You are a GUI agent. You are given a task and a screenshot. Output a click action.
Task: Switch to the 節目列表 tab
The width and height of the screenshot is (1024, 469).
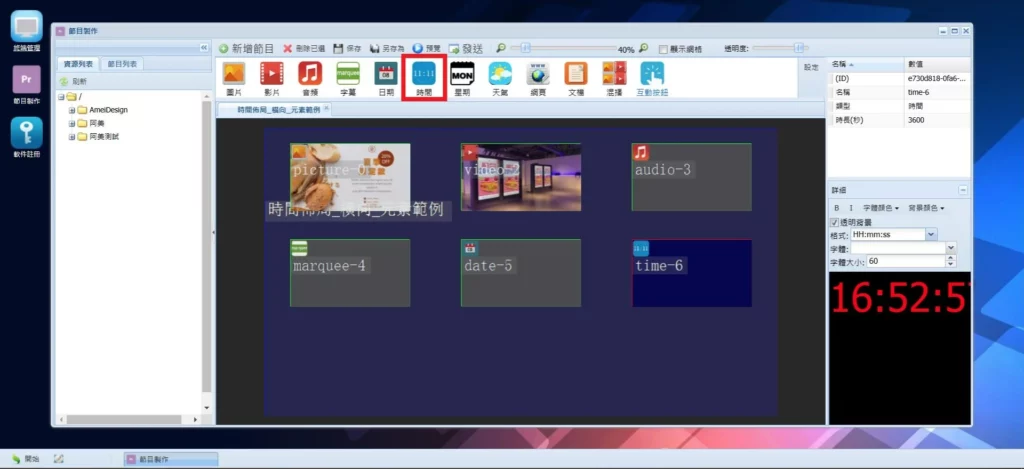point(124,64)
